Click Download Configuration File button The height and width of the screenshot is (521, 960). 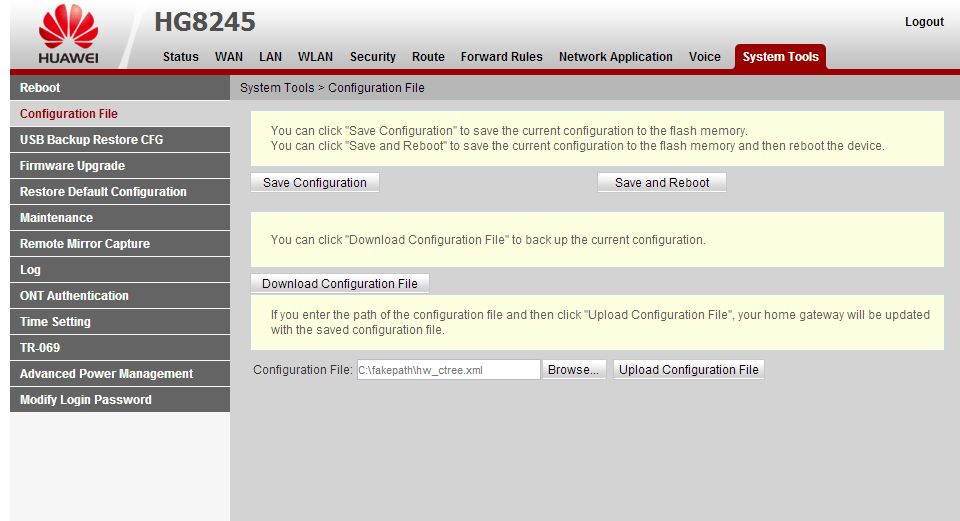click(340, 283)
